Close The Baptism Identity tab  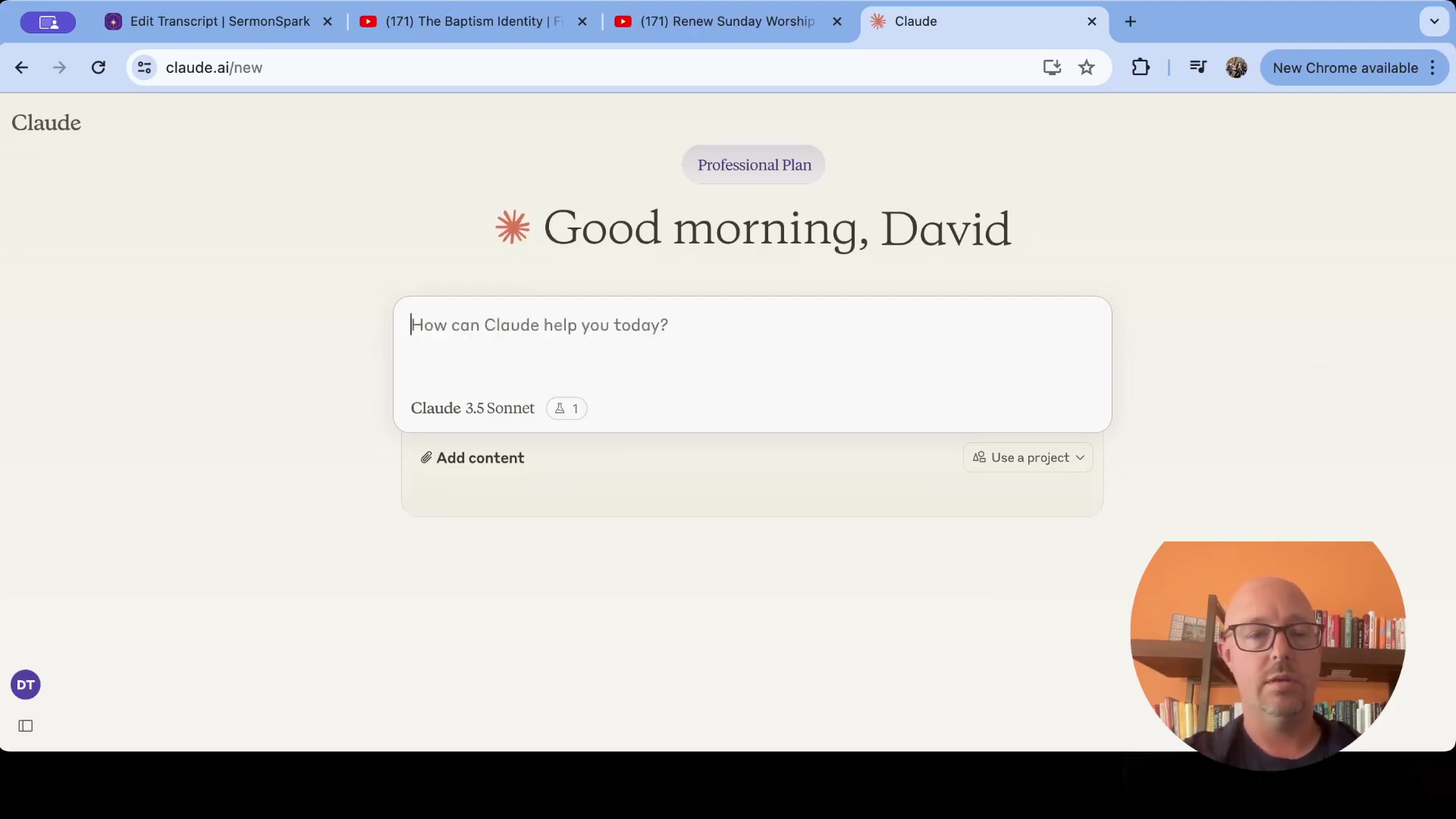pos(582,21)
